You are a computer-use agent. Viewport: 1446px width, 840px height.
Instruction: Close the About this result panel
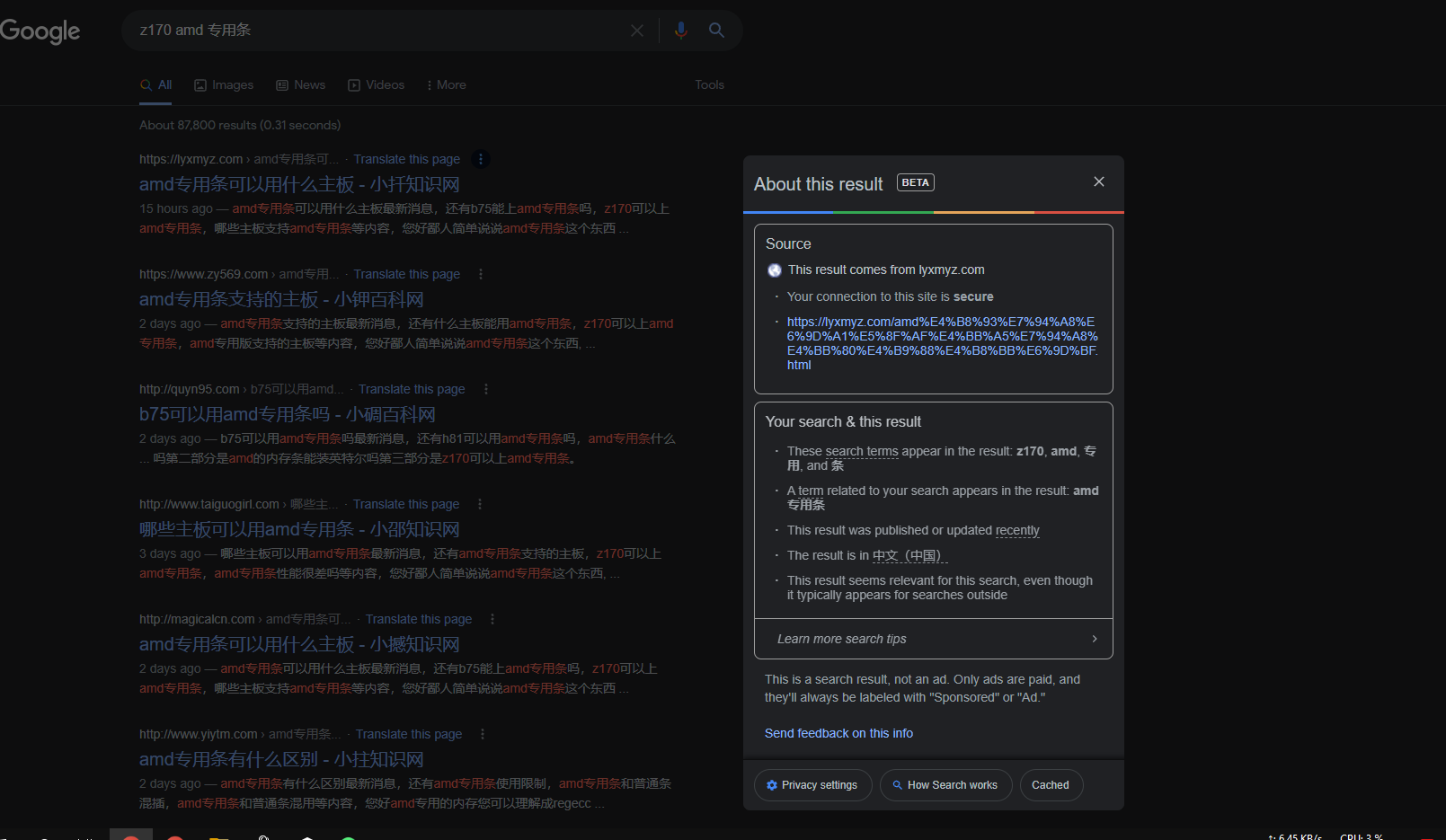pyautogui.click(x=1098, y=181)
